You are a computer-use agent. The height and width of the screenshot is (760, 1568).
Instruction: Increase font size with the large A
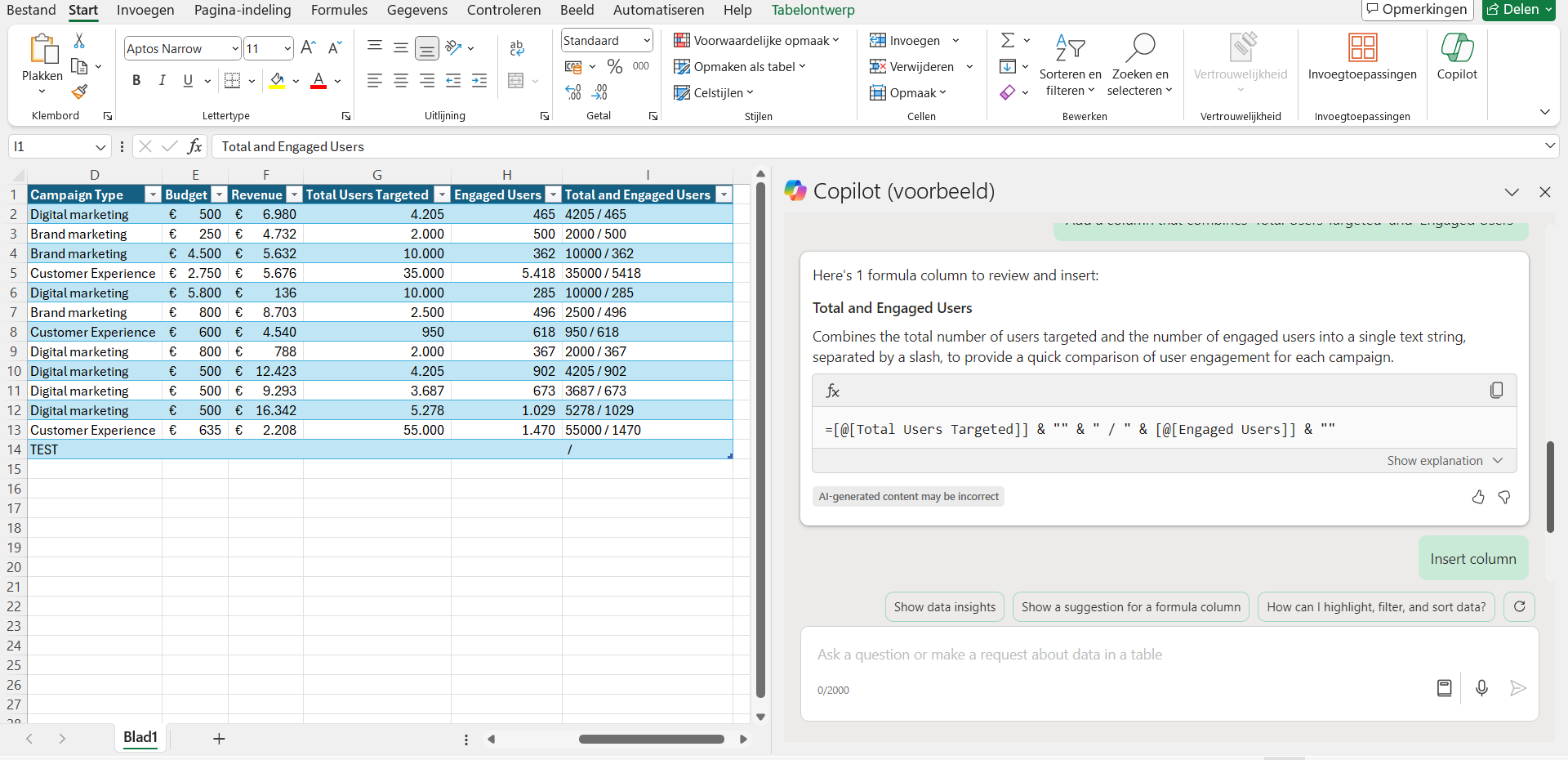pos(308,48)
